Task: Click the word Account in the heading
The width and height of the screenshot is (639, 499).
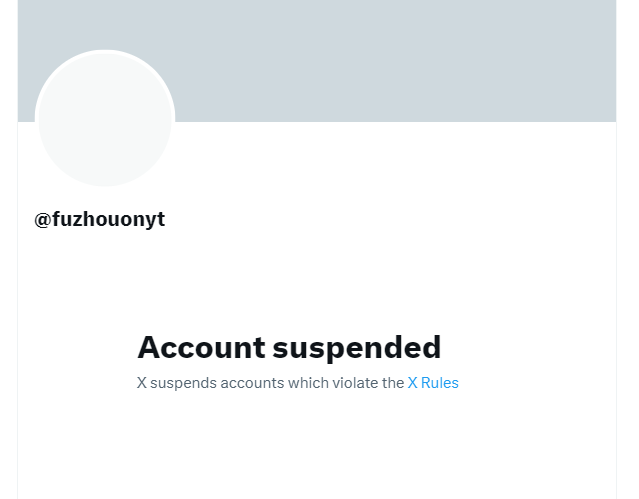Action: 201,347
